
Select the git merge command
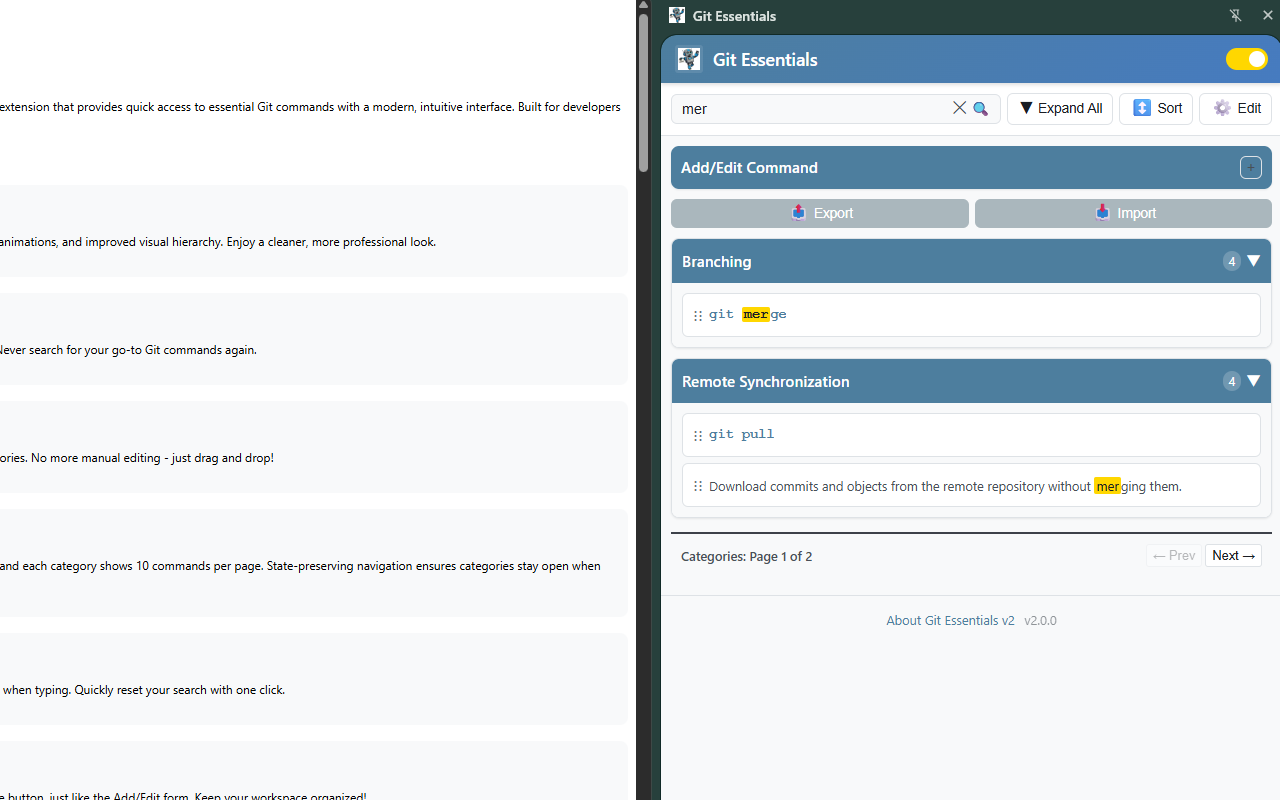pyautogui.click(x=748, y=314)
